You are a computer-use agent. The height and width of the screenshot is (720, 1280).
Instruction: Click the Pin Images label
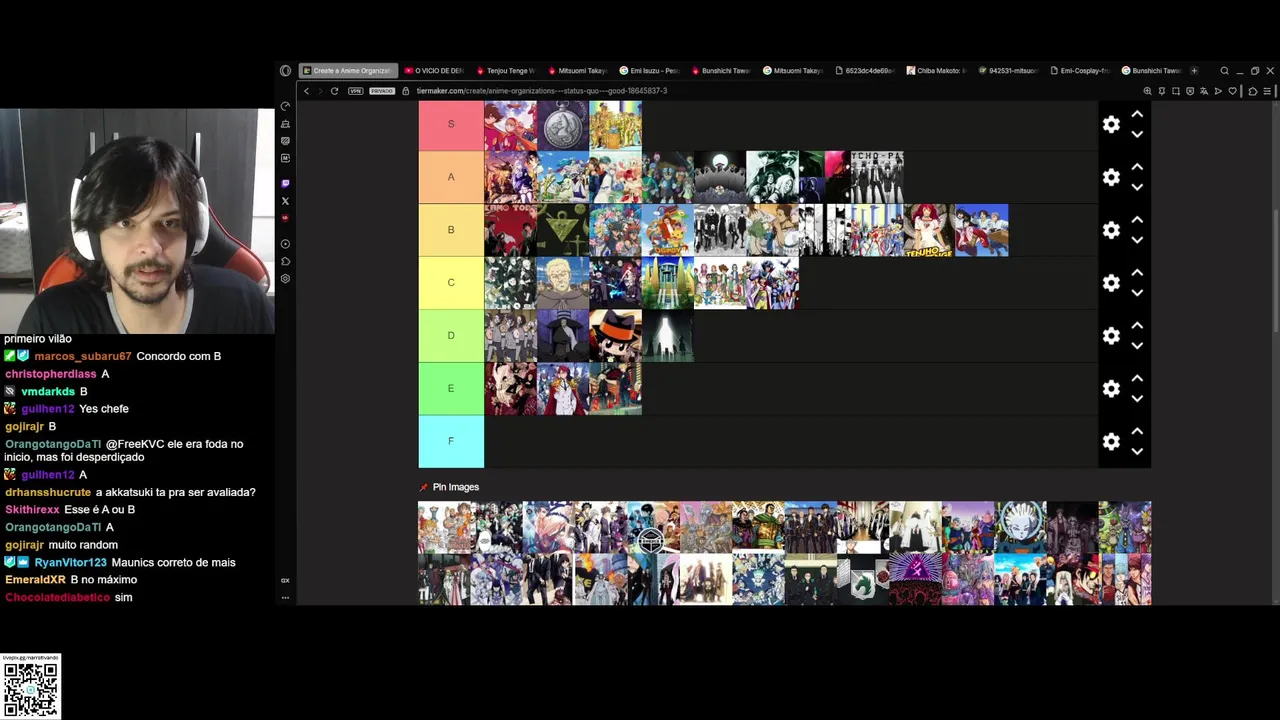point(456,487)
